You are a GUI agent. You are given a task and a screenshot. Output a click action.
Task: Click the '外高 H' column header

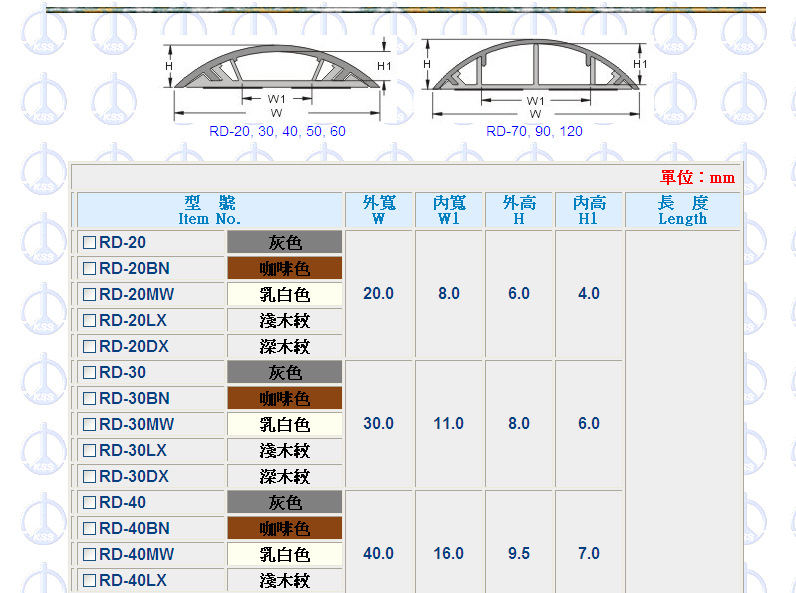pyautogui.click(x=519, y=210)
